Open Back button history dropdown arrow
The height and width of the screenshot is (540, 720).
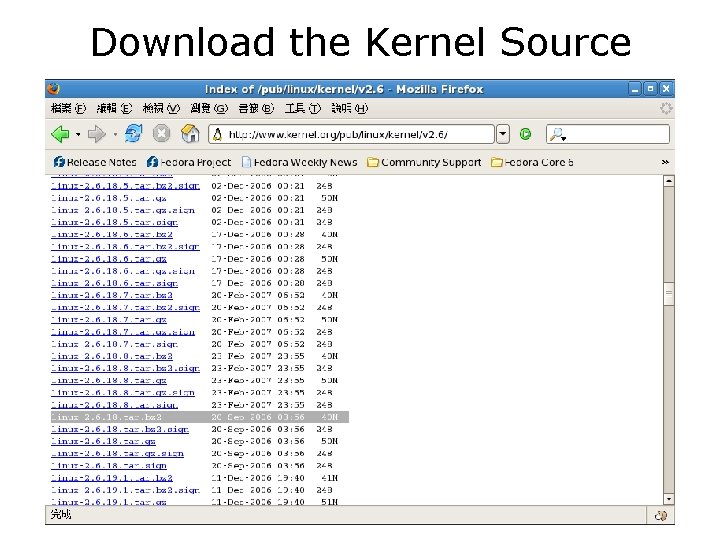[x=78, y=135]
